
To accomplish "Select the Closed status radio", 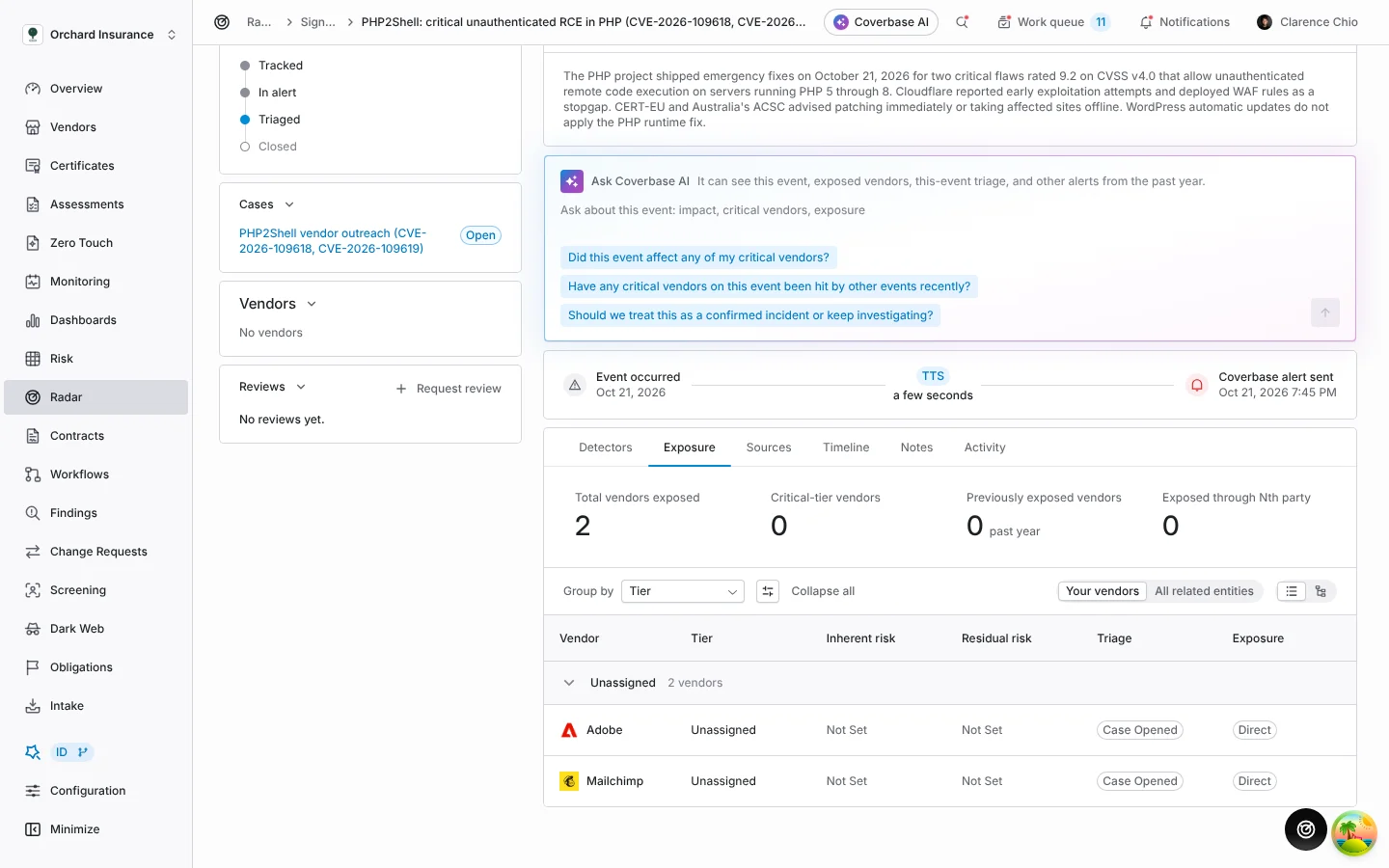I will point(245,147).
